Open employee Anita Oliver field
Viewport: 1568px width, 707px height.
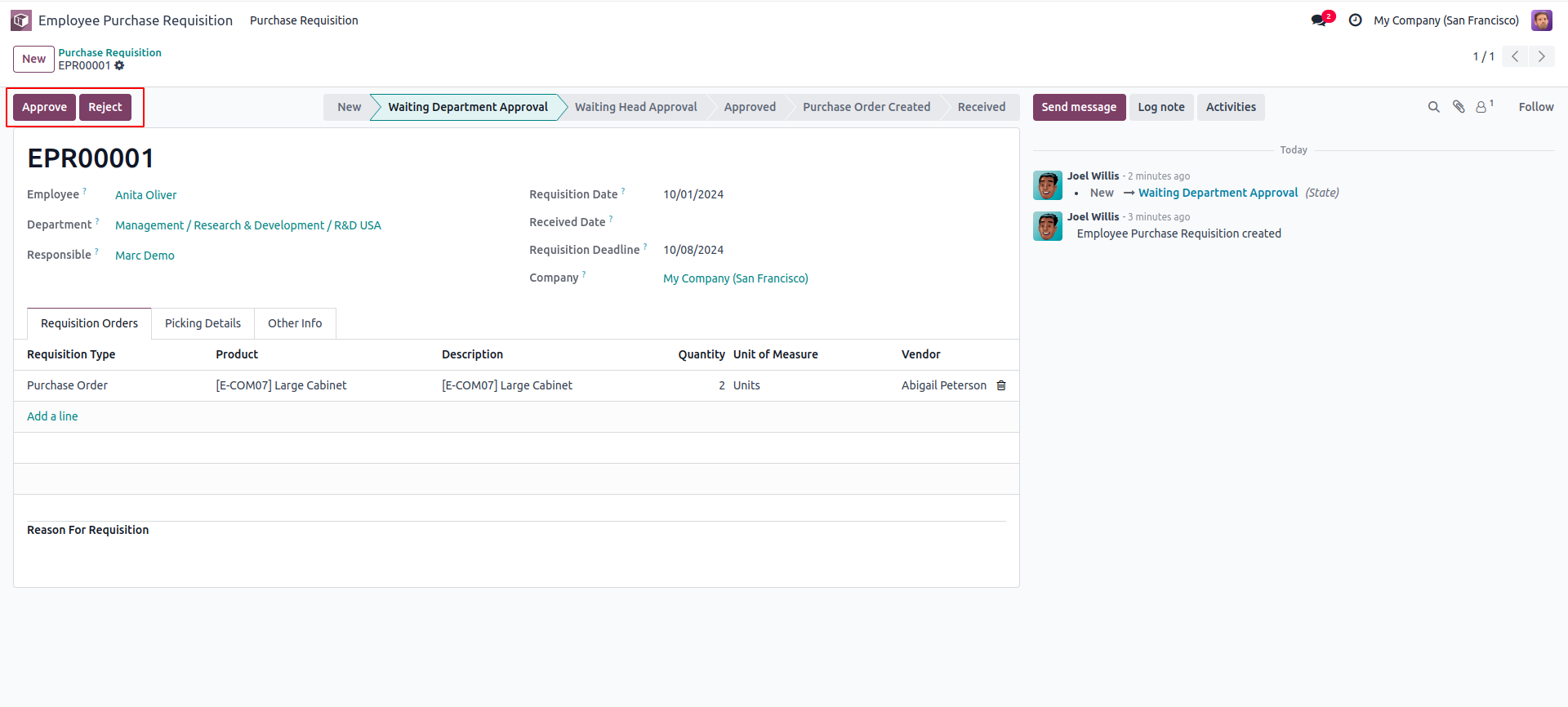pos(145,195)
